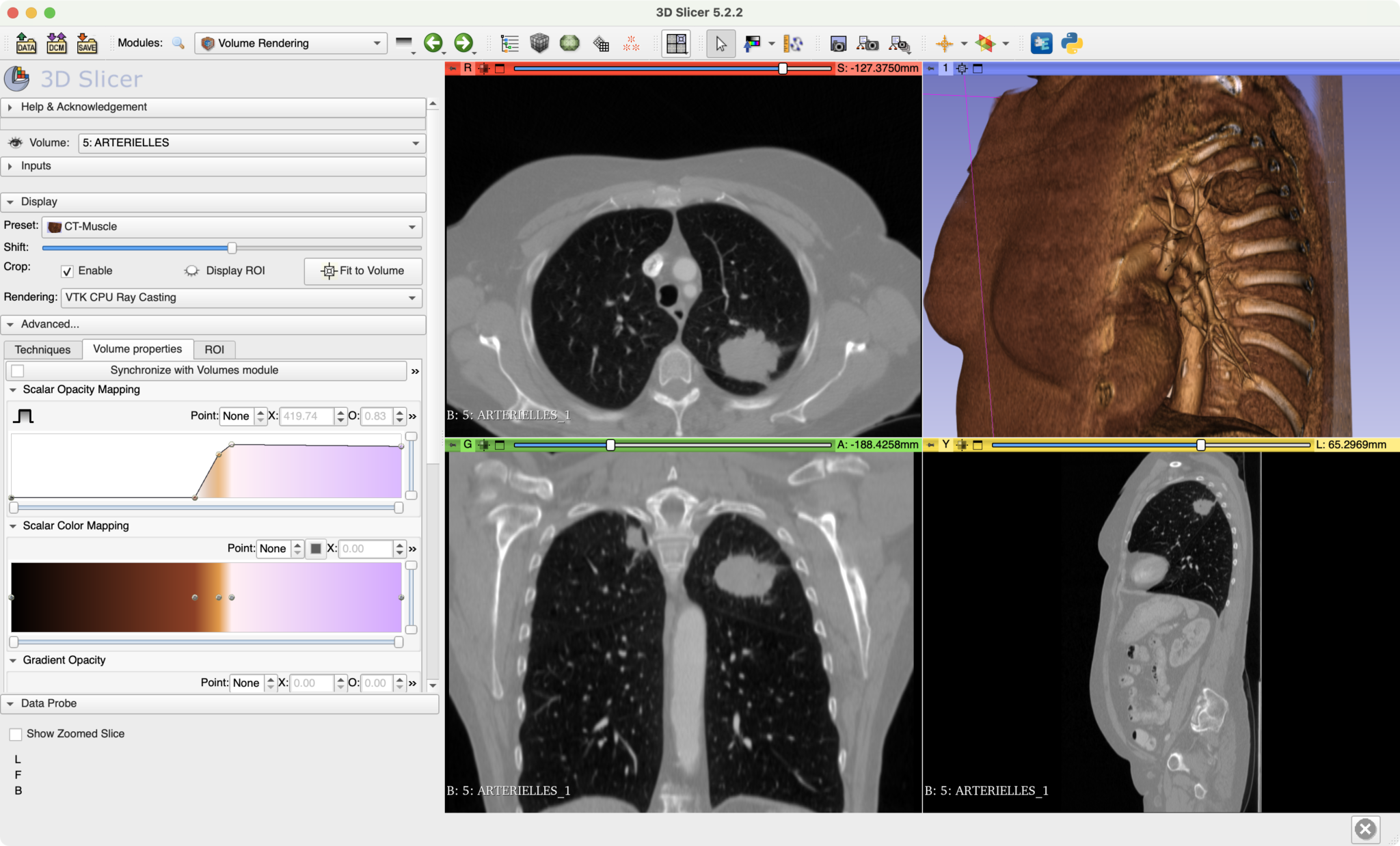This screenshot has height=846, width=1400.
Task: Click the Extensions Manager icon
Action: pos(1041,43)
